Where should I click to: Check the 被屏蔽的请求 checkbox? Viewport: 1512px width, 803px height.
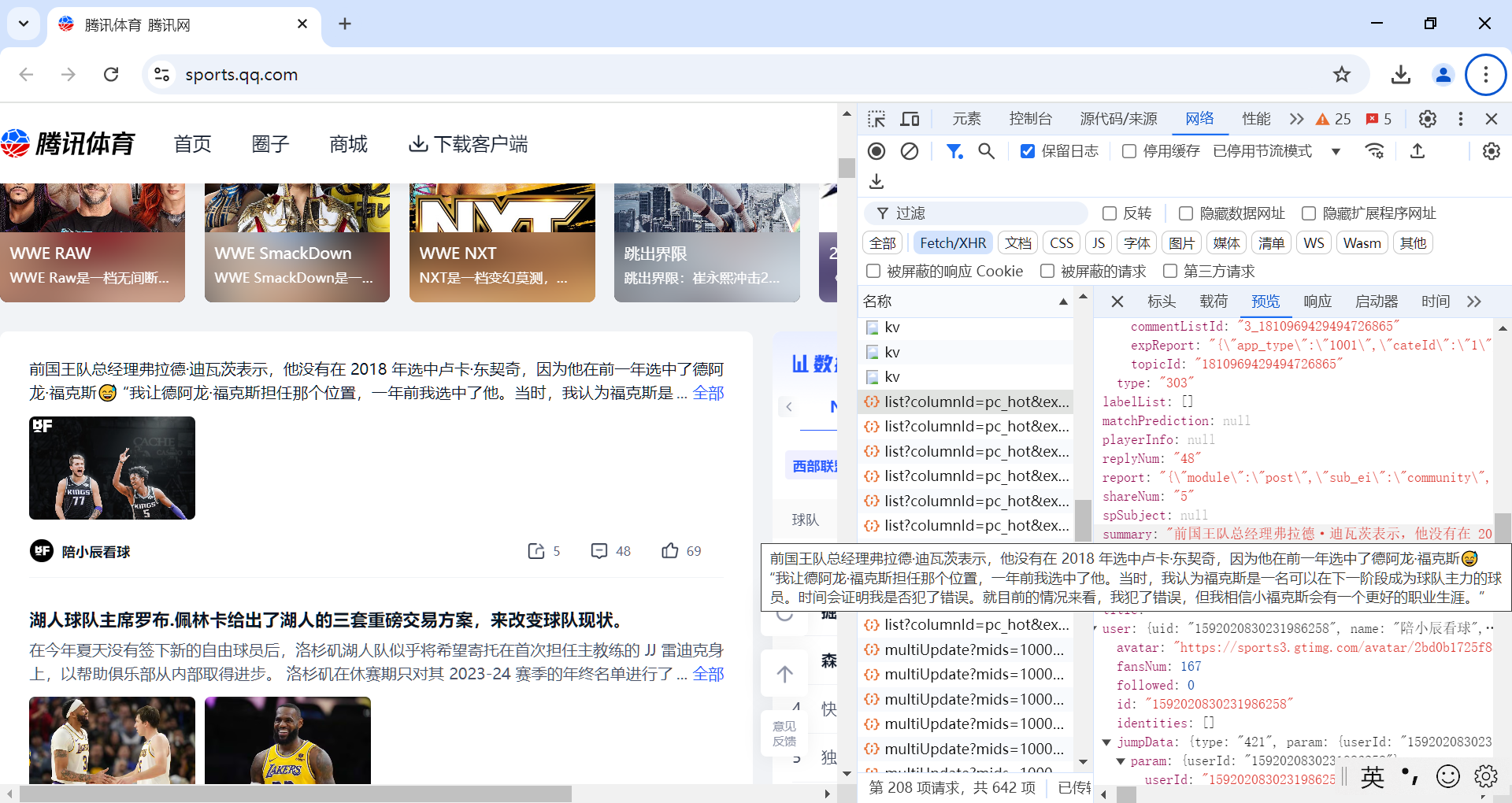coord(1047,272)
